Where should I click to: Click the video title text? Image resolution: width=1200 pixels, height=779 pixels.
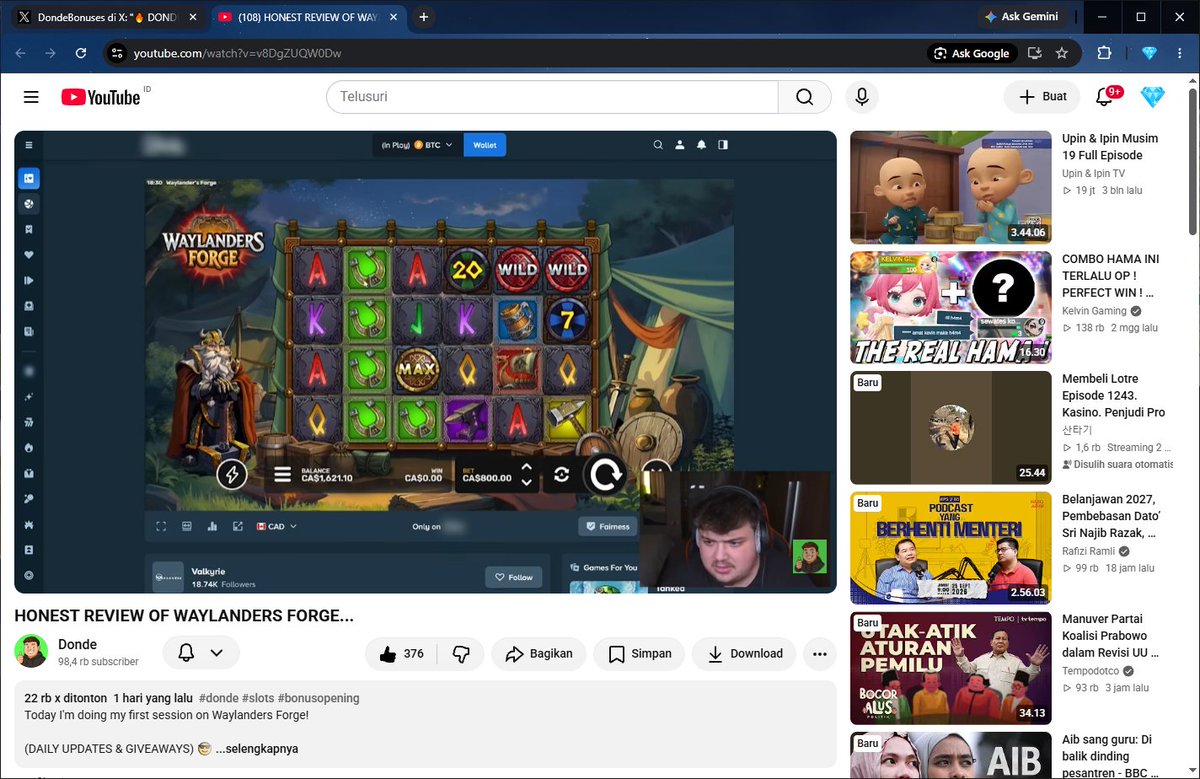pos(184,616)
